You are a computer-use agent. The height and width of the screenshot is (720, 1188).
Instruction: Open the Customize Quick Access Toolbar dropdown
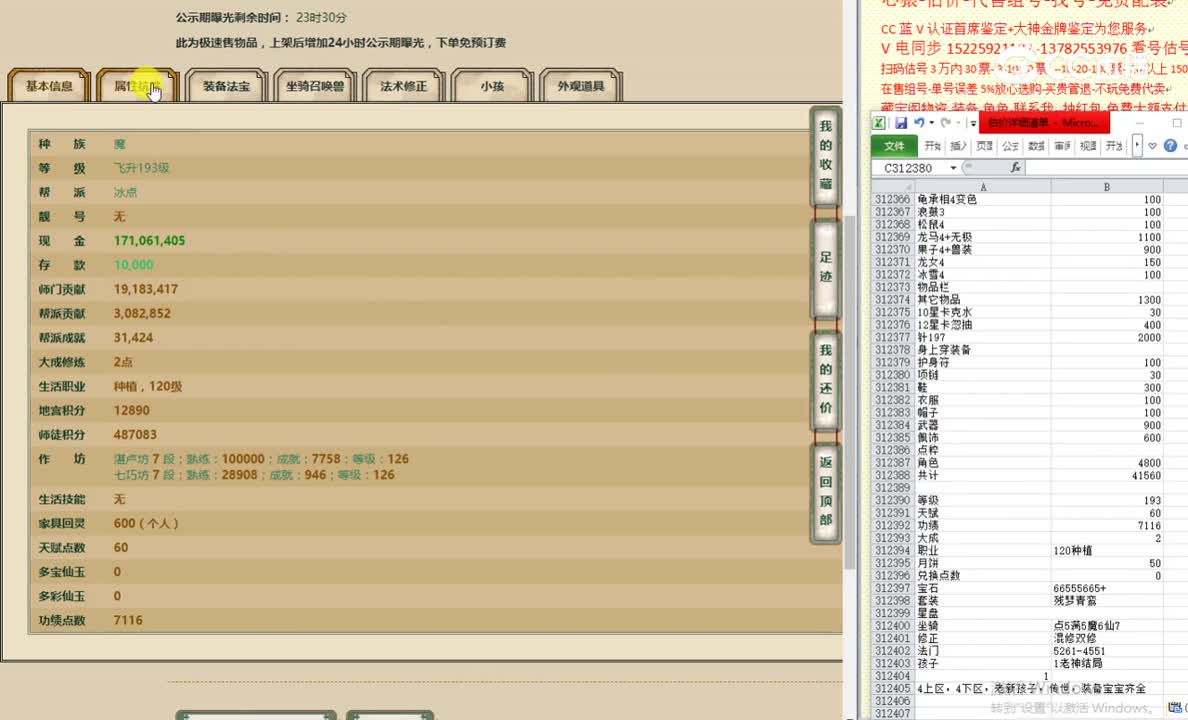click(972, 122)
